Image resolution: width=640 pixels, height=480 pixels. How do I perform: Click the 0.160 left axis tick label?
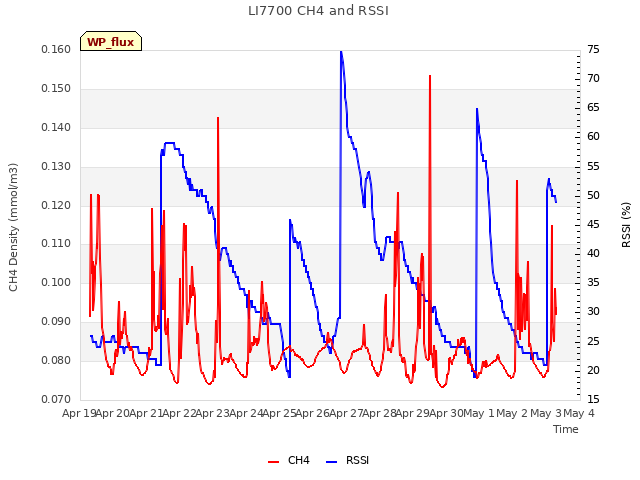pos(56,49)
